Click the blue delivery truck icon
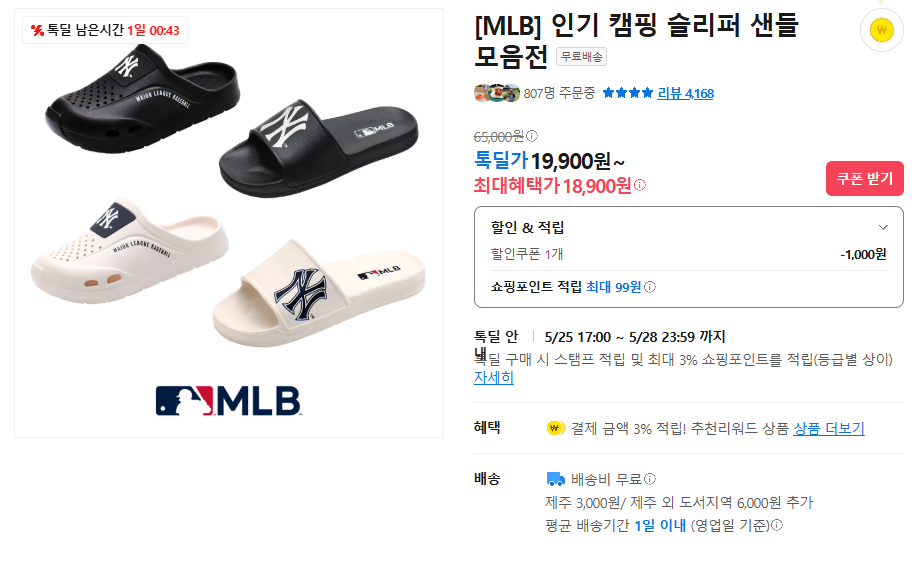 555,479
